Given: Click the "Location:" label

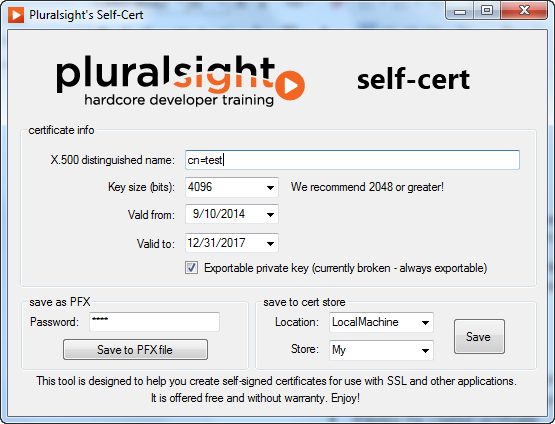Looking at the screenshot, I should 297,322.
